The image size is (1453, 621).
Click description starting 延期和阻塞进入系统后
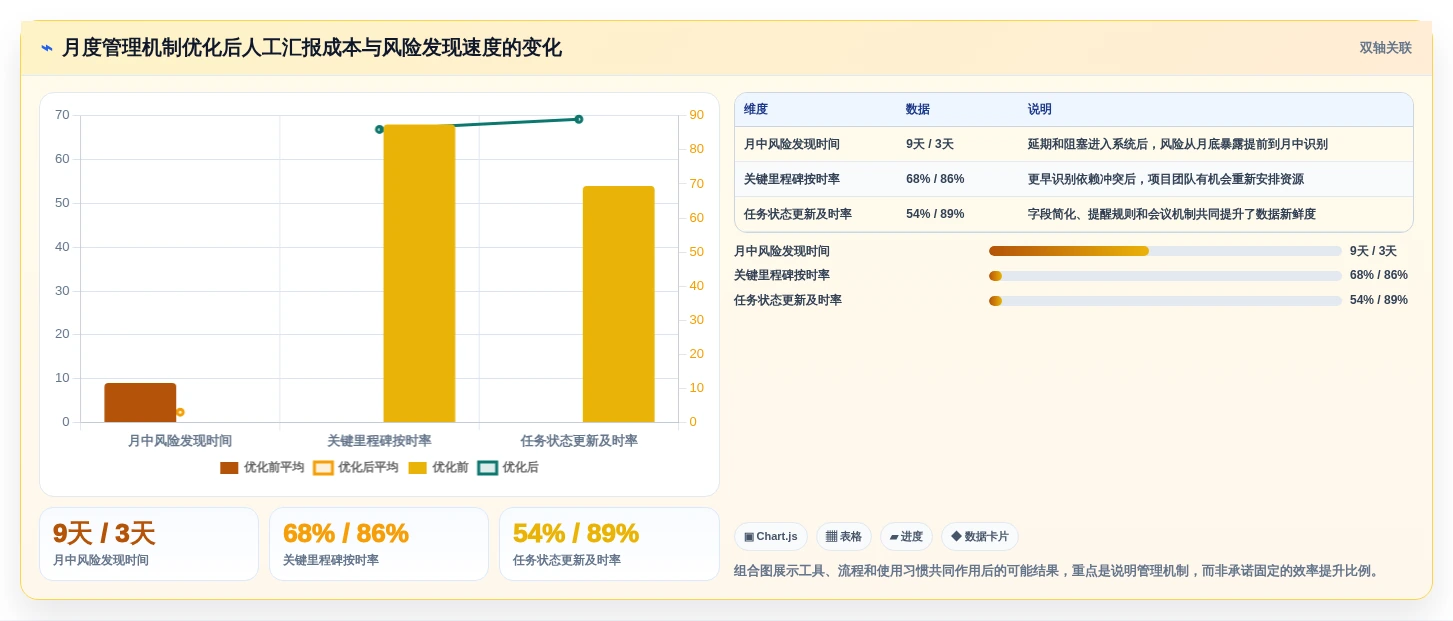click(1178, 144)
